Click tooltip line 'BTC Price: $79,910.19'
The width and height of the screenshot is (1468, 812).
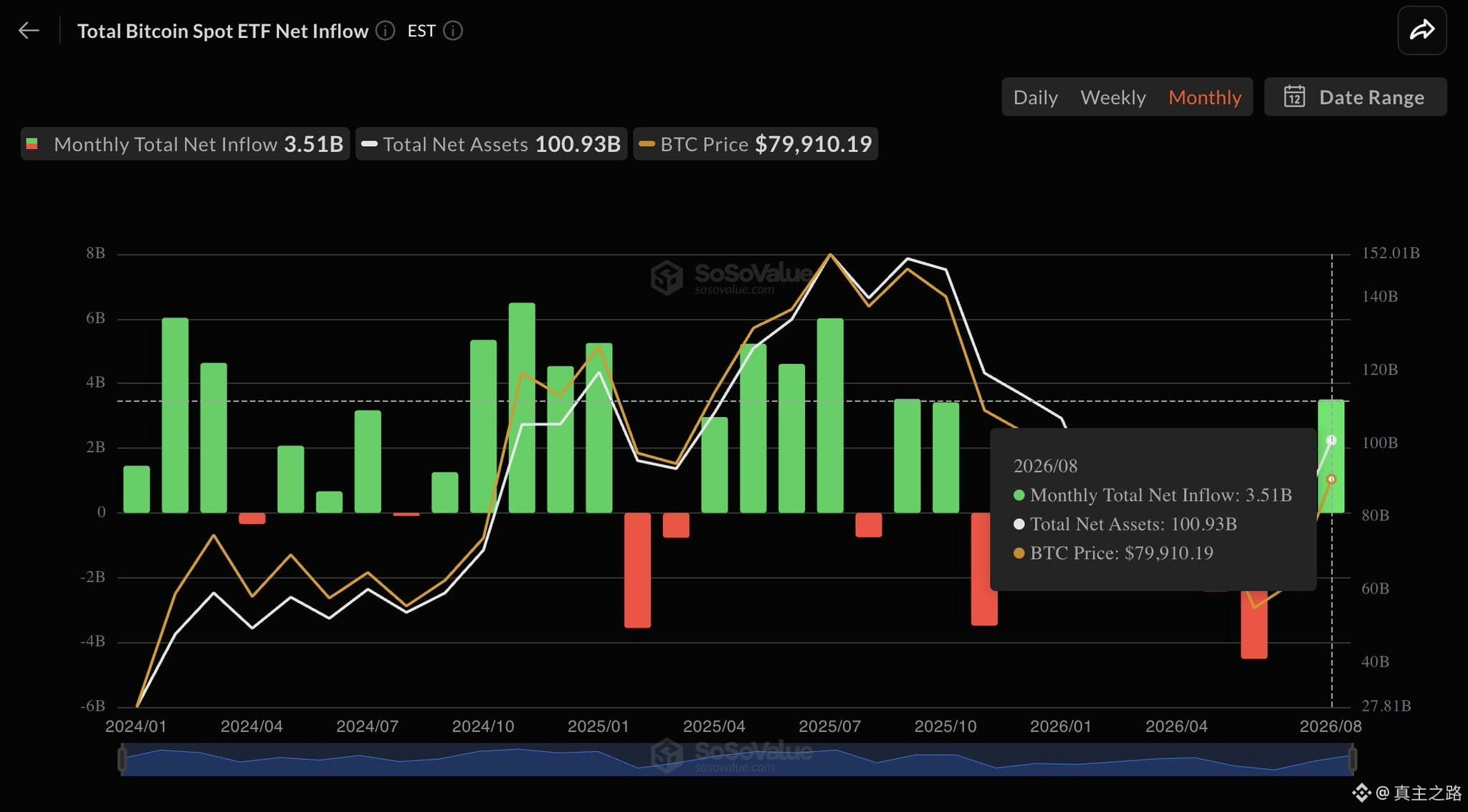[x=1113, y=553]
